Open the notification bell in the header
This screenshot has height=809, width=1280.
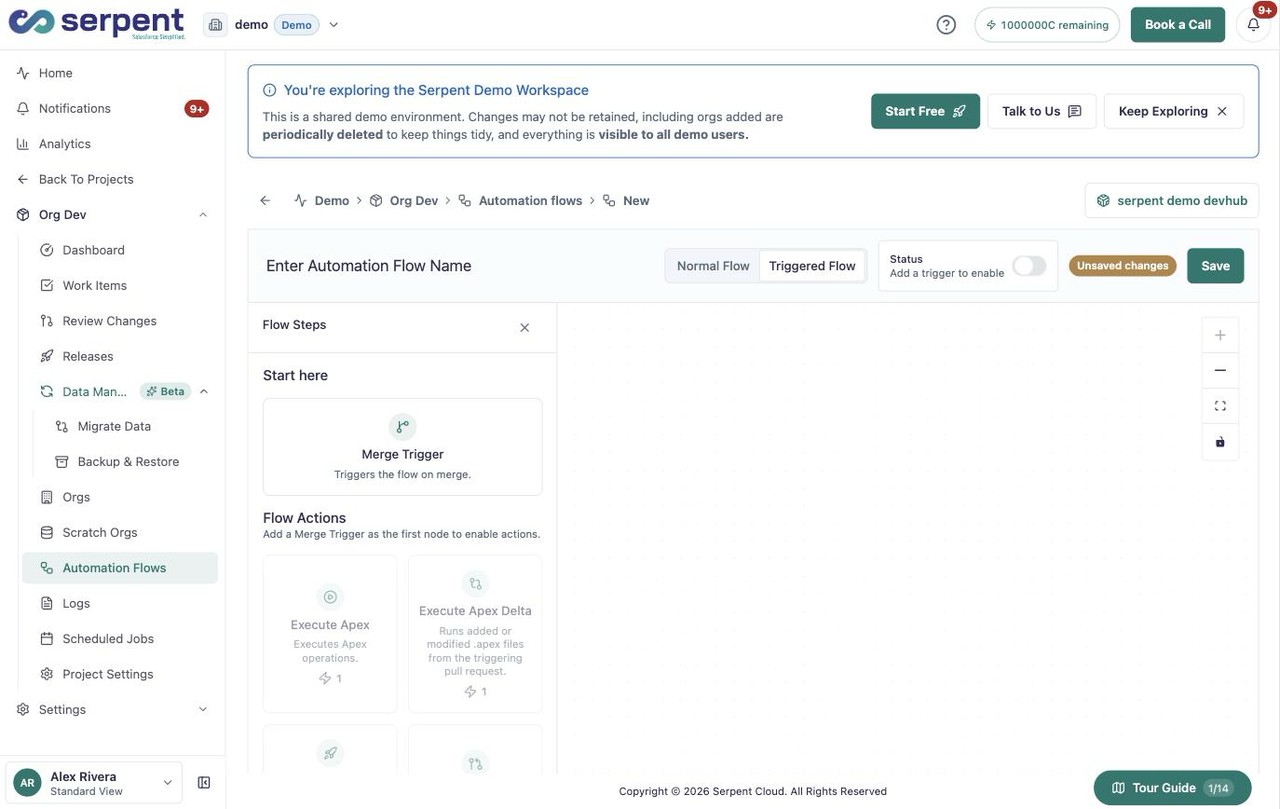tap(1253, 25)
